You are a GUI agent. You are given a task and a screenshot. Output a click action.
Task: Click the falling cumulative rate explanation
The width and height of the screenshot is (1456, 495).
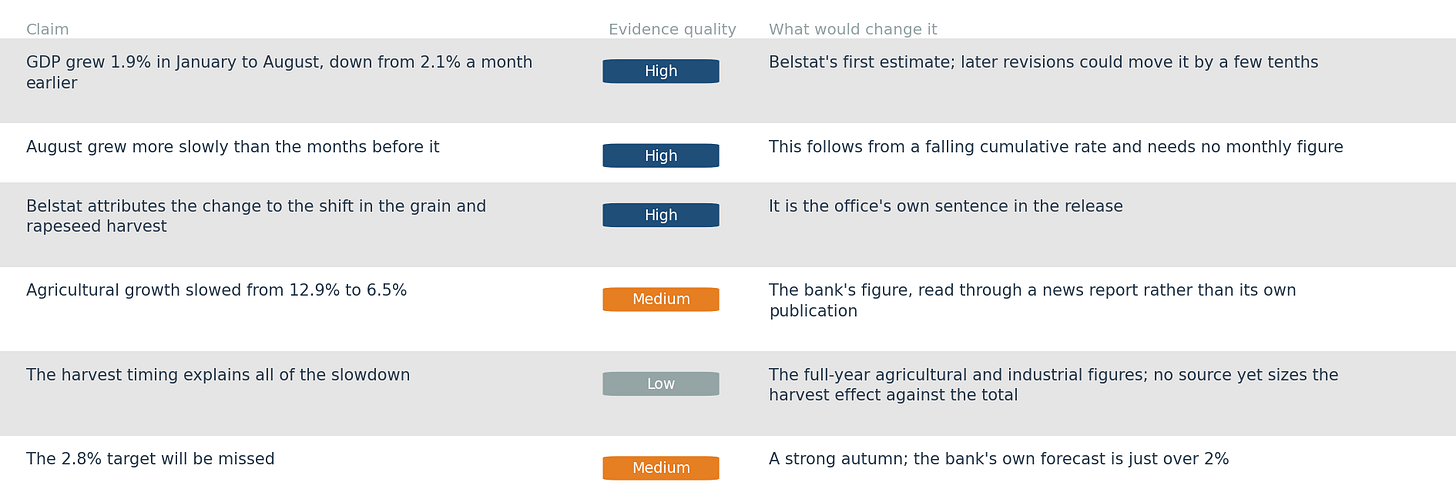point(1056,147)
